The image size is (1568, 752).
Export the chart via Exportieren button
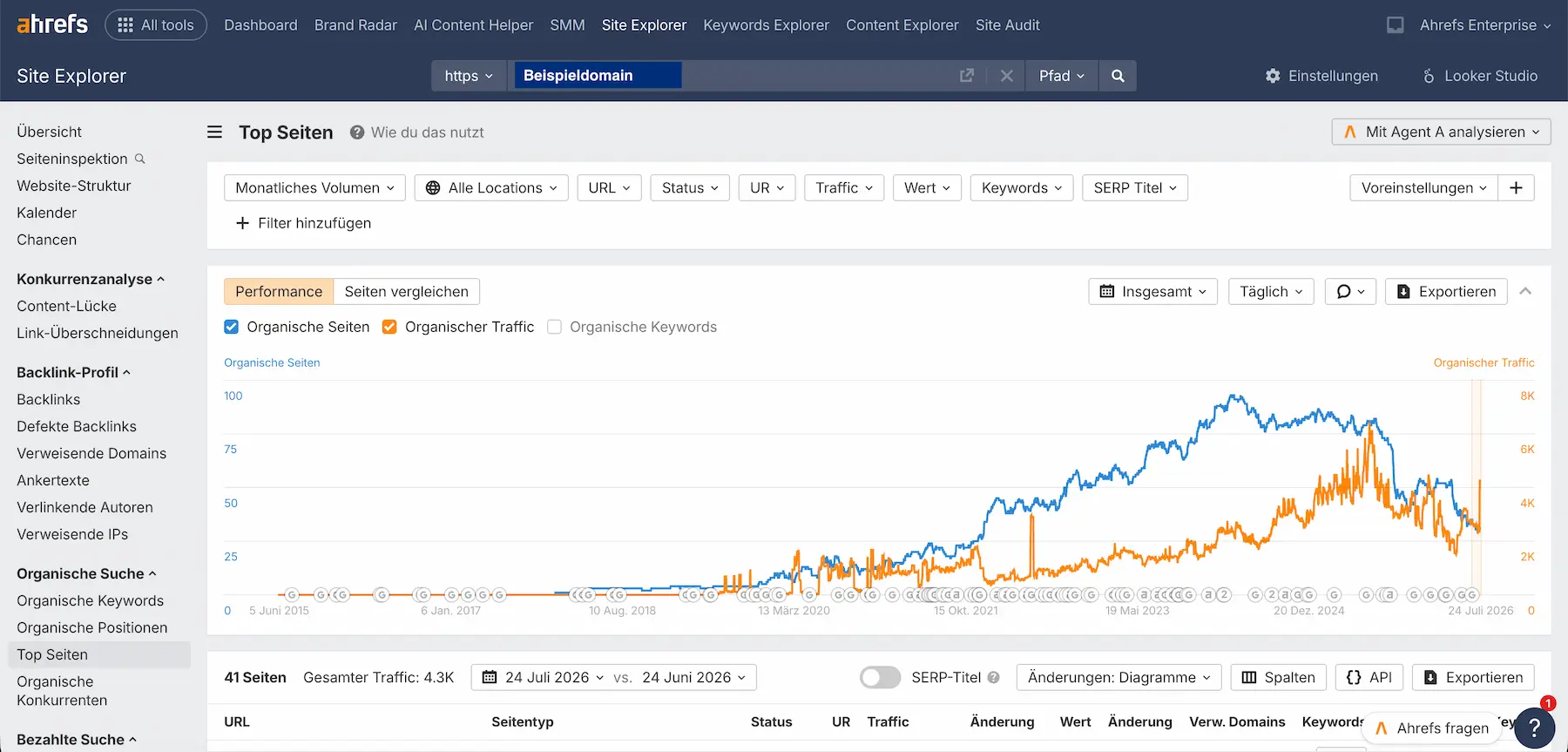[x=1446, y=292]
